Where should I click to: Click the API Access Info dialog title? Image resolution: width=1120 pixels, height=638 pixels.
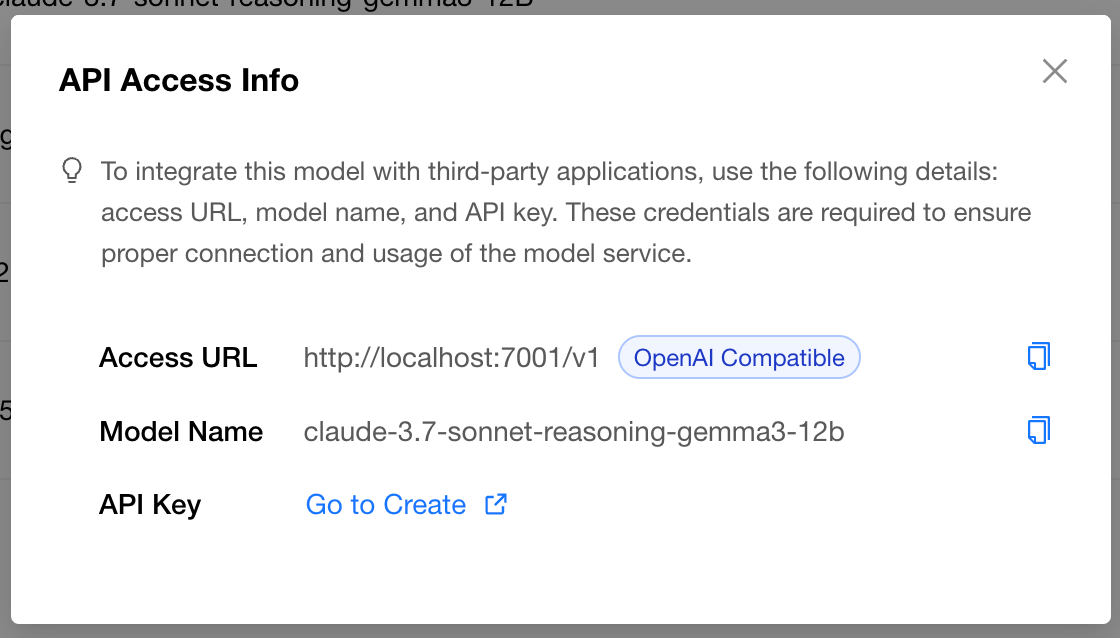click(179, 80)
